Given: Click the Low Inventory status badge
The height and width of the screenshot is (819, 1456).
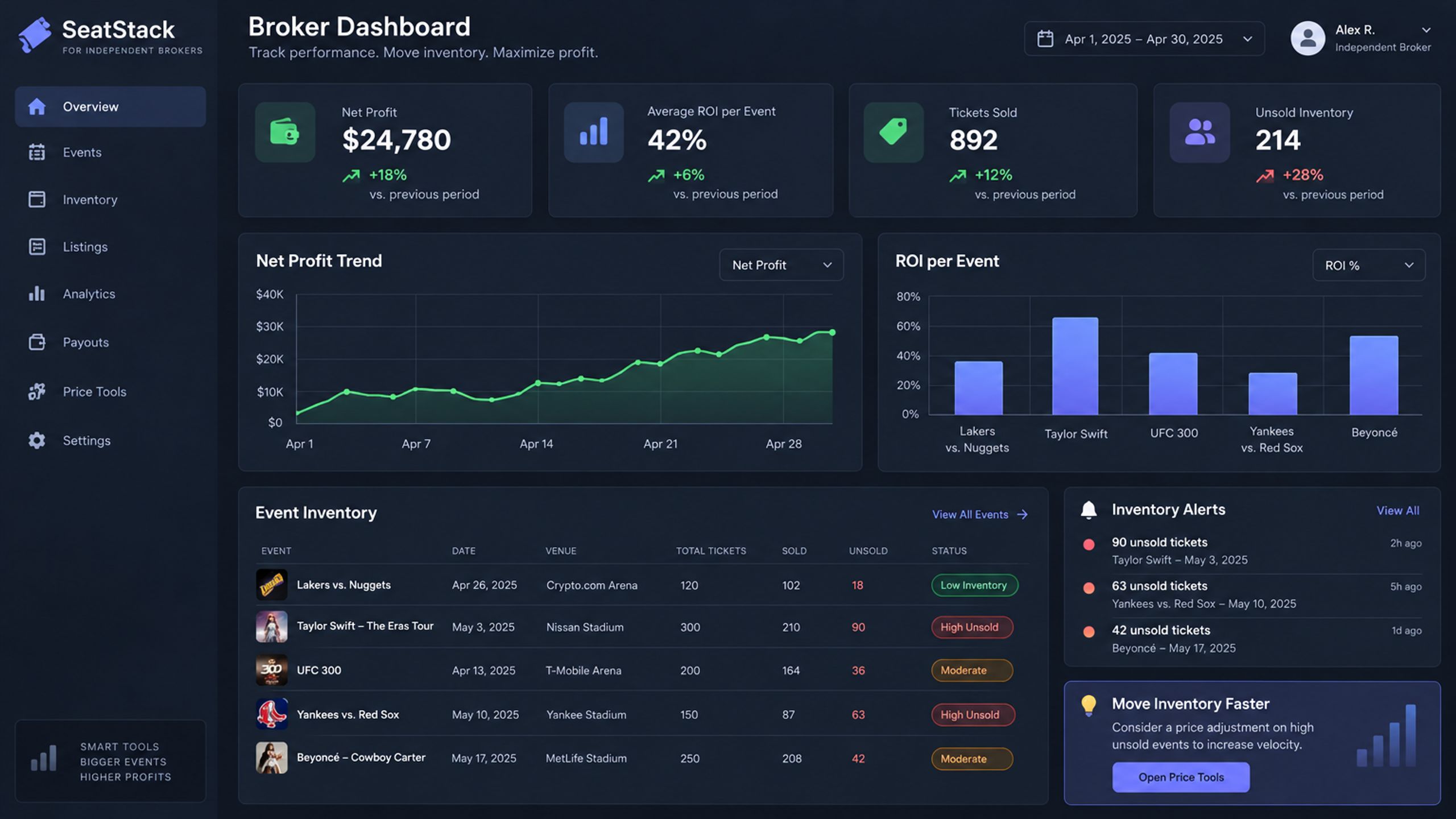Looking at the screenshot, I should click(x=974, y=585).
